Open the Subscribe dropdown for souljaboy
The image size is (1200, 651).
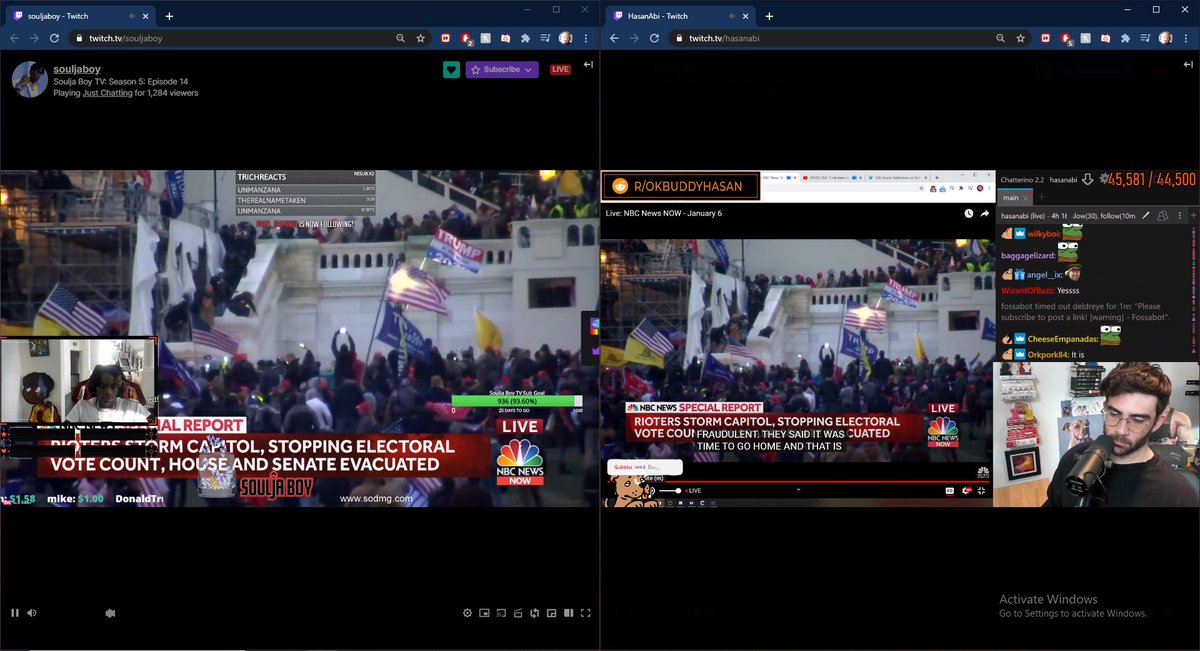(502, 69)
